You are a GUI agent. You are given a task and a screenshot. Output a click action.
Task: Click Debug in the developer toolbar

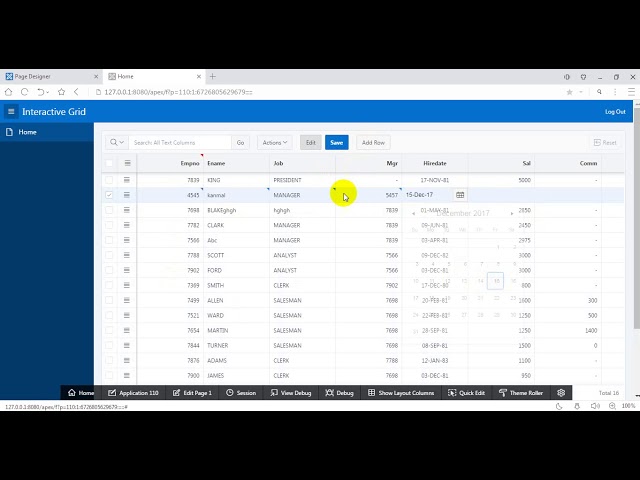click(339, 393)
